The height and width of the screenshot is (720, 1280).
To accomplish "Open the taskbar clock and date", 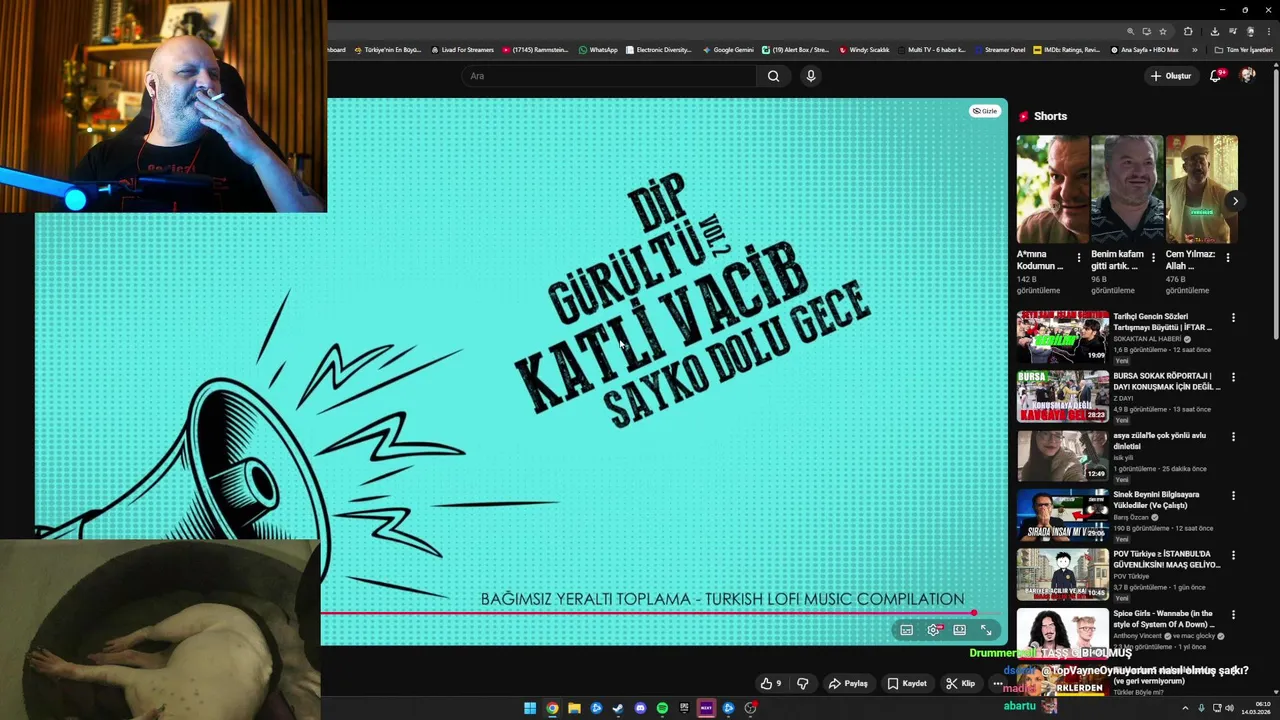I will point(1255,708).
